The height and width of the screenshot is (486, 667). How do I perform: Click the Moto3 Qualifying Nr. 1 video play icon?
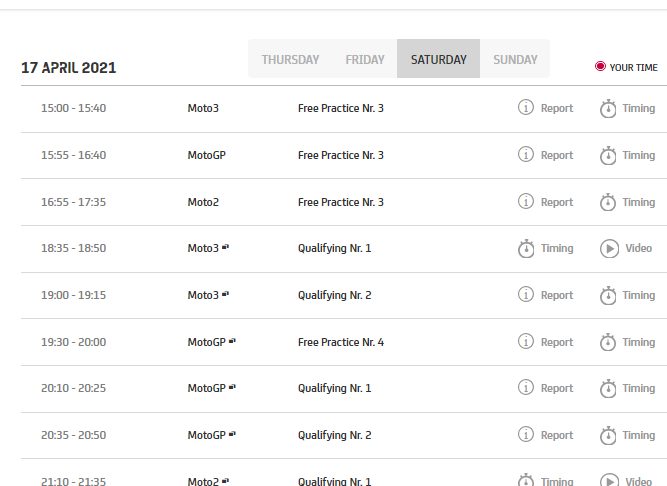[x=608, y=248]
